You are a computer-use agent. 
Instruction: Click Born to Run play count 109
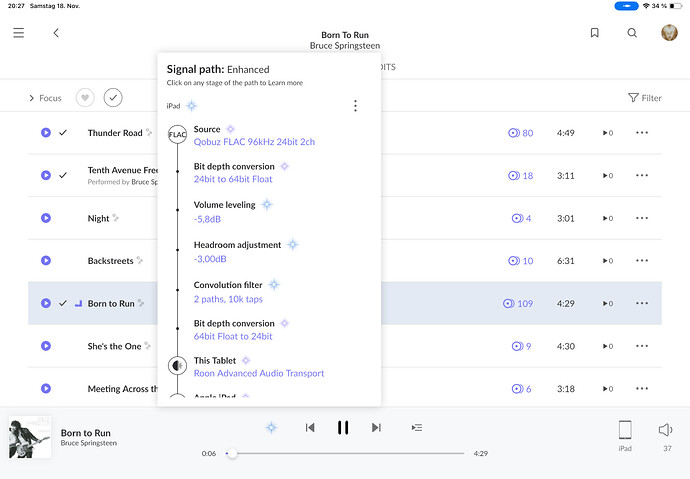[x=518, y=303]
